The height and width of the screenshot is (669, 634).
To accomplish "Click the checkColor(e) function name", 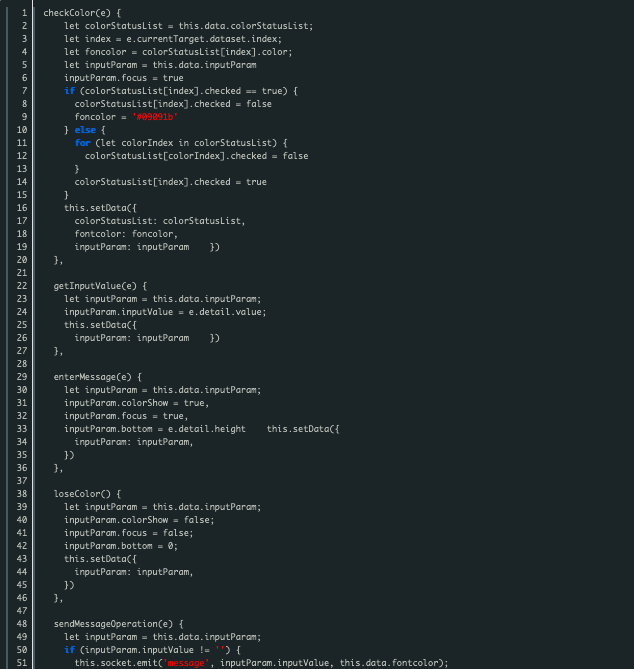I will pyautogui.click(x=77, y=13).
